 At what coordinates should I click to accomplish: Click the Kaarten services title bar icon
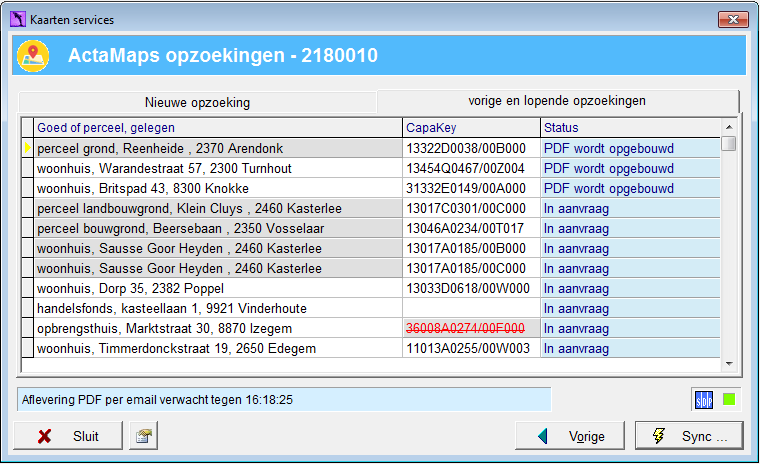point(17,19)
